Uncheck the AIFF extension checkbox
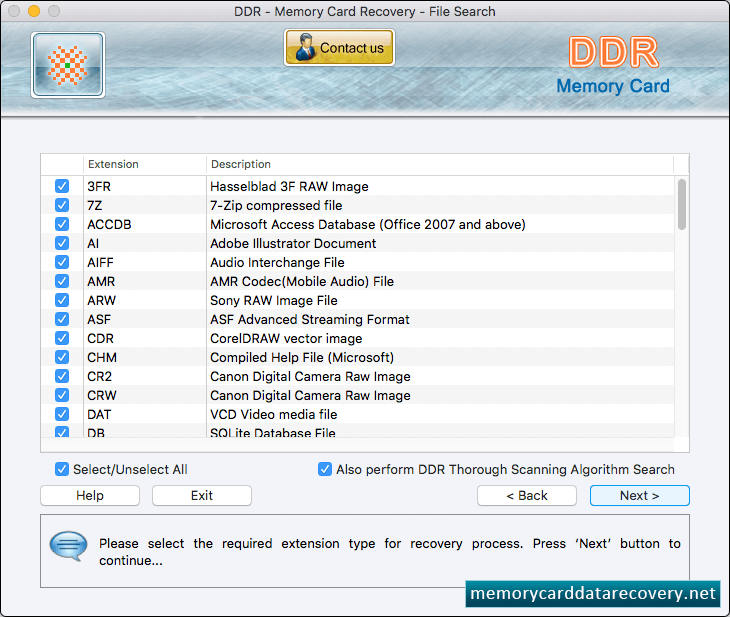 tap(62, 262)
